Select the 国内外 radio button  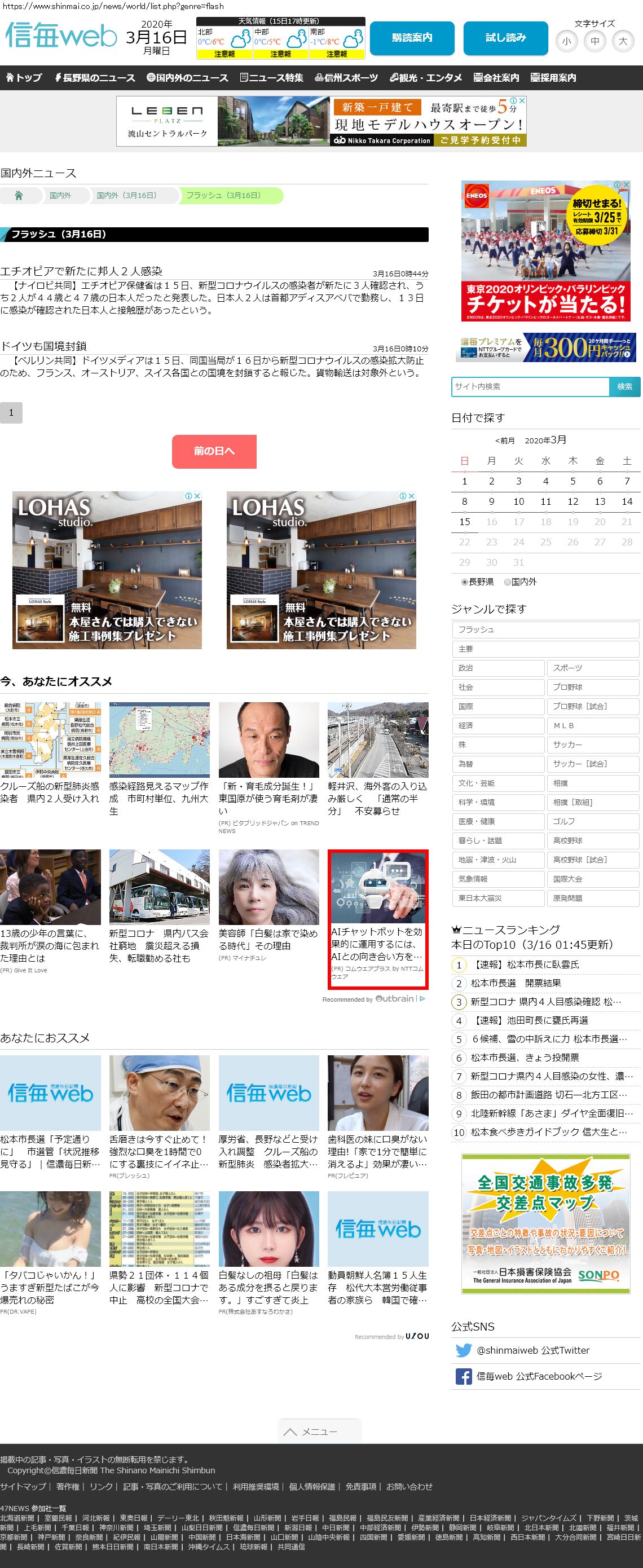pyautogui.click(x=507, y=582)
